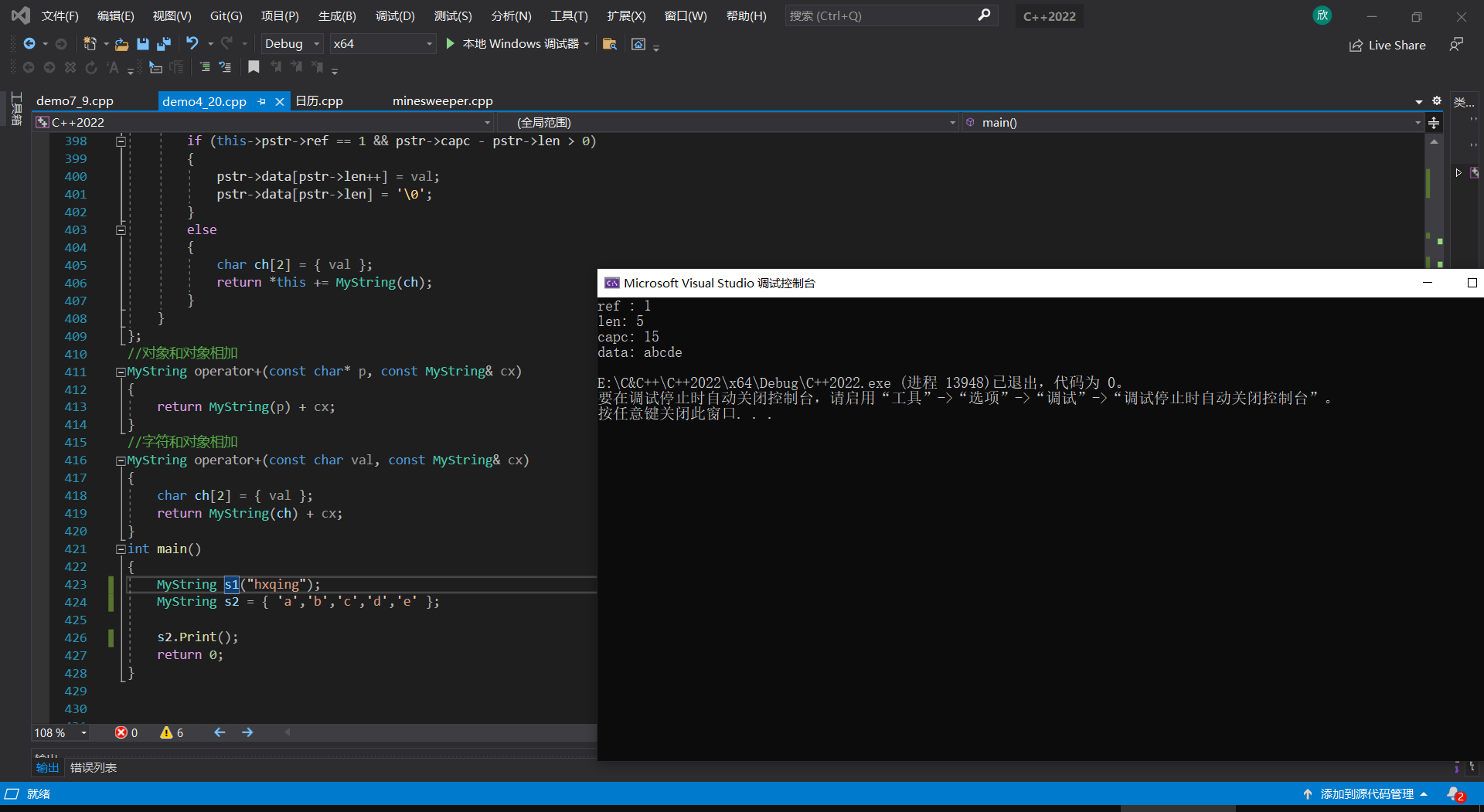Collapse operator+ function at line 411
Viewport: 1484px width, 812px height.
121,372
